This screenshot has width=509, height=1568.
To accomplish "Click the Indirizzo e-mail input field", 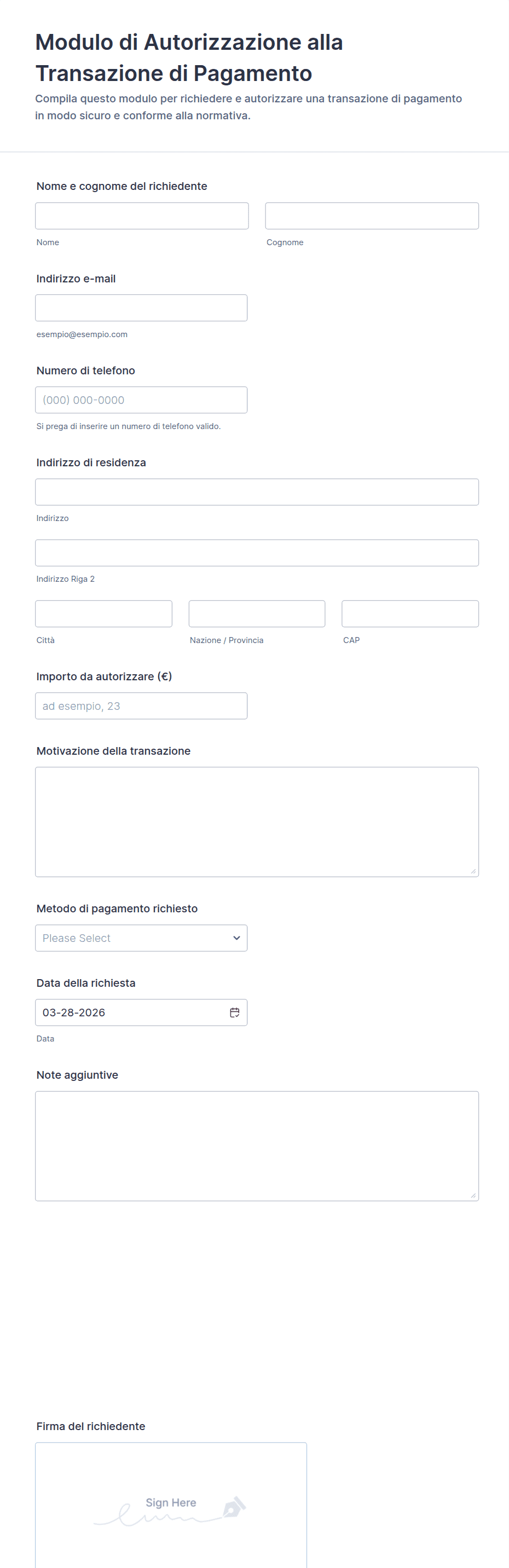I will [141, 308].
